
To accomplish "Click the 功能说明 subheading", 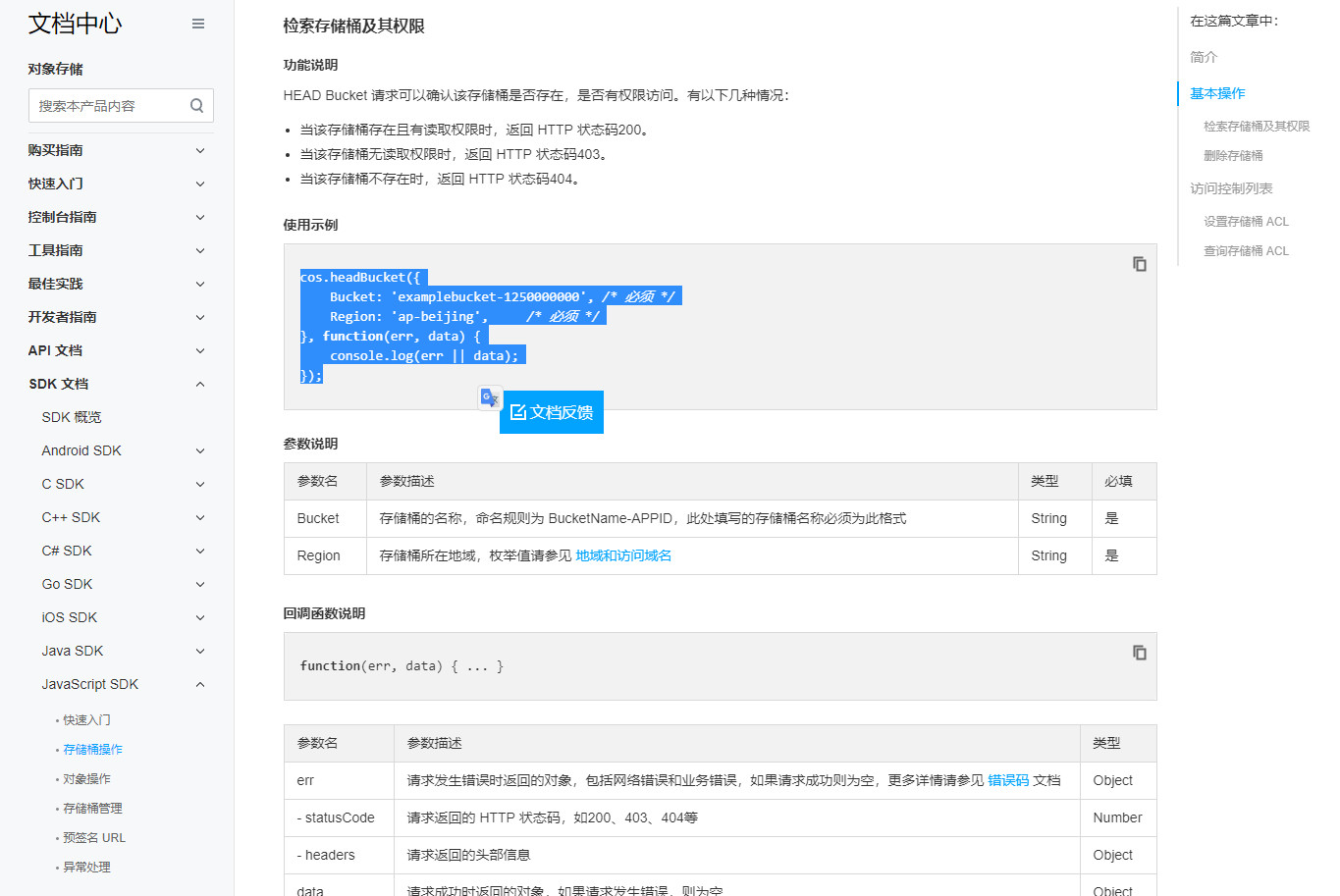I will (310, 65).
